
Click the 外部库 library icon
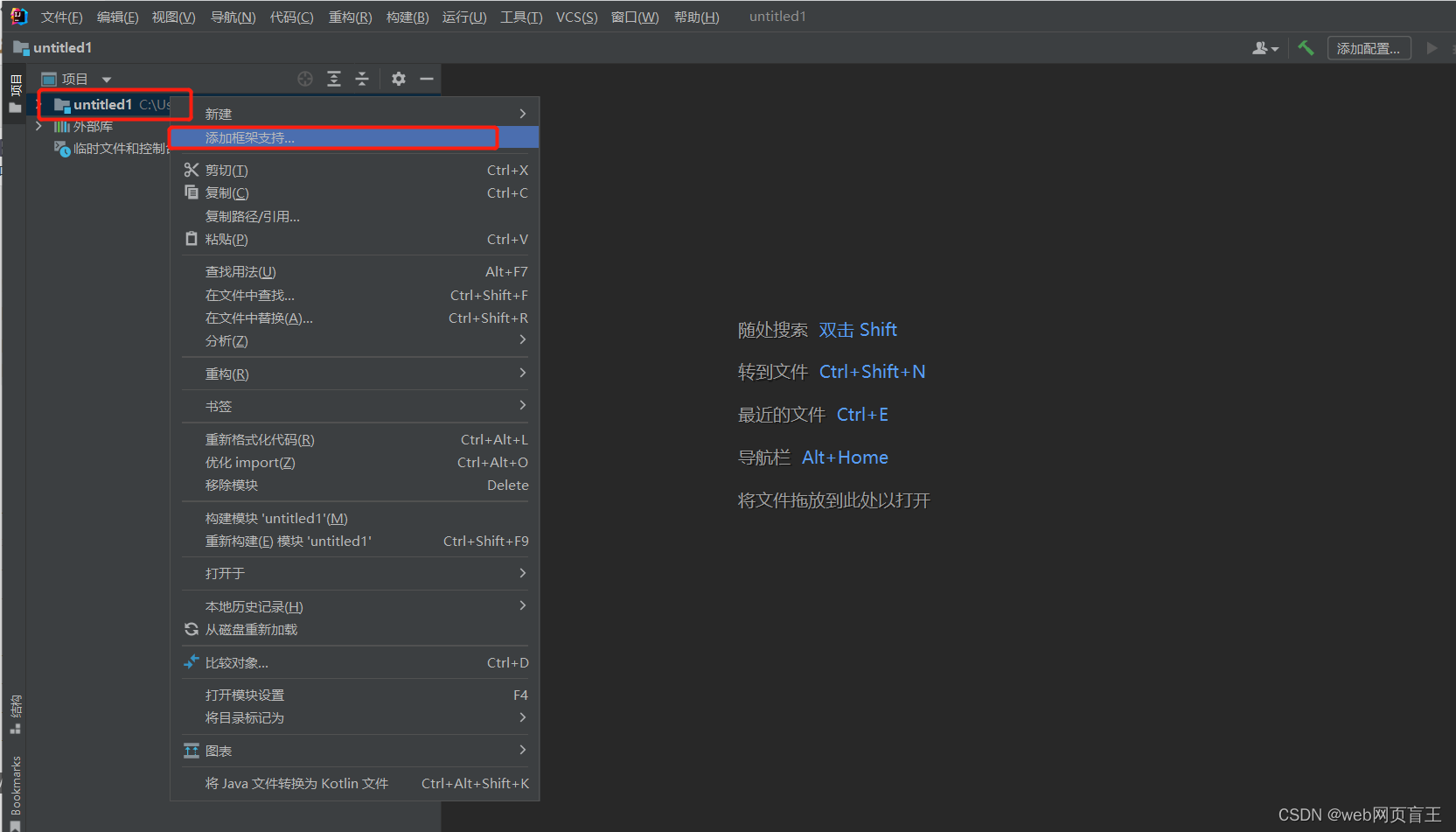[62, 127]
